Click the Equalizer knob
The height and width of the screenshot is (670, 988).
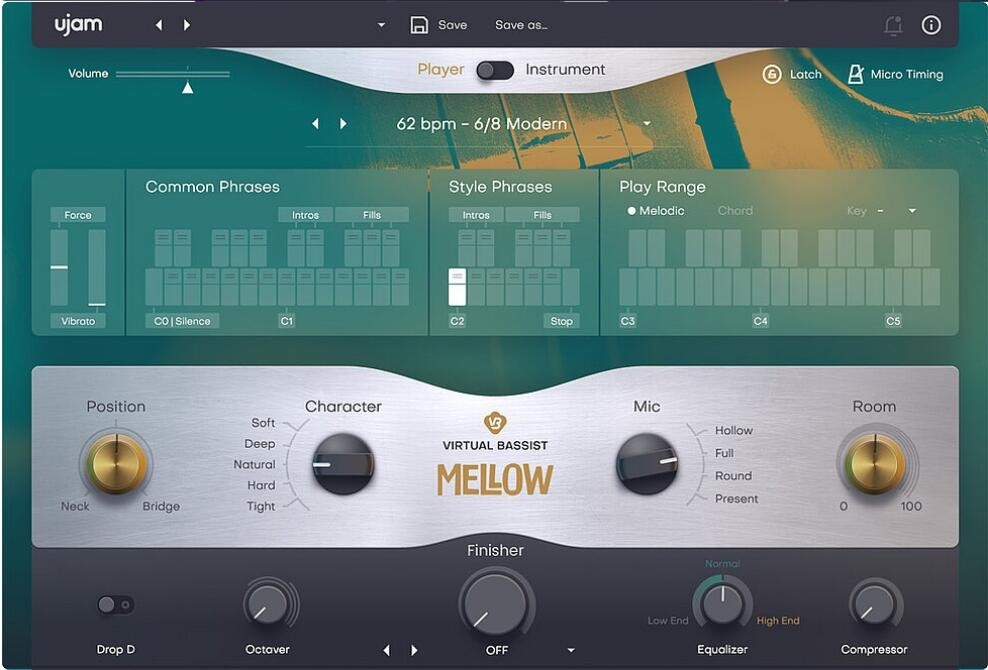coord(722,604)
